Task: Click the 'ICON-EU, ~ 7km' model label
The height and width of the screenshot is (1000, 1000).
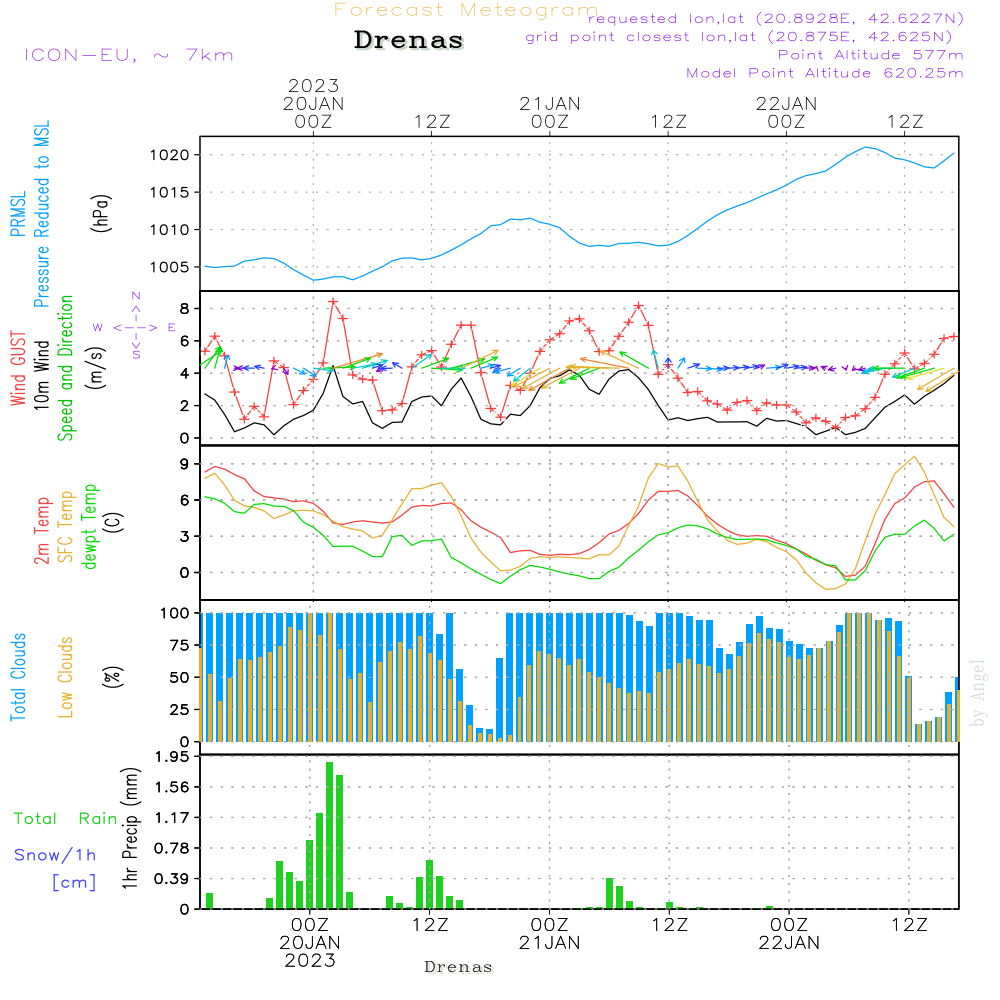Action: [129, 55]
